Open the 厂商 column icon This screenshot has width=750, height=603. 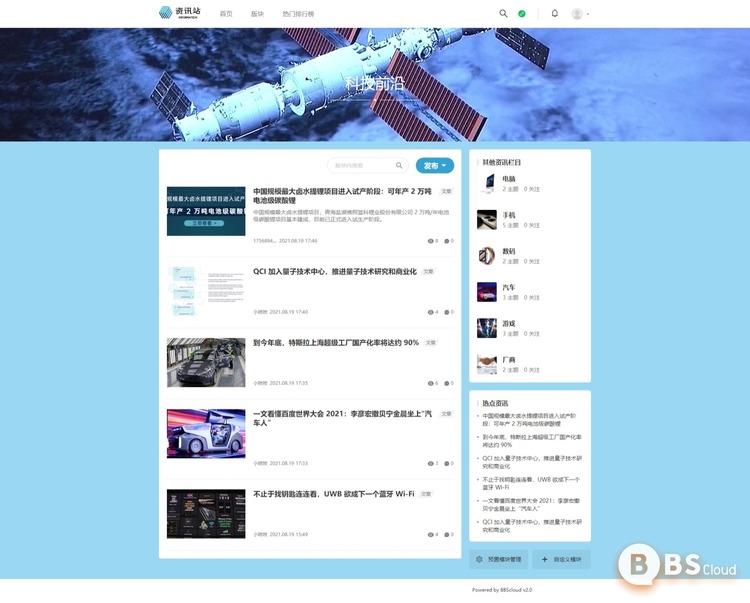[x=487, y=364]
